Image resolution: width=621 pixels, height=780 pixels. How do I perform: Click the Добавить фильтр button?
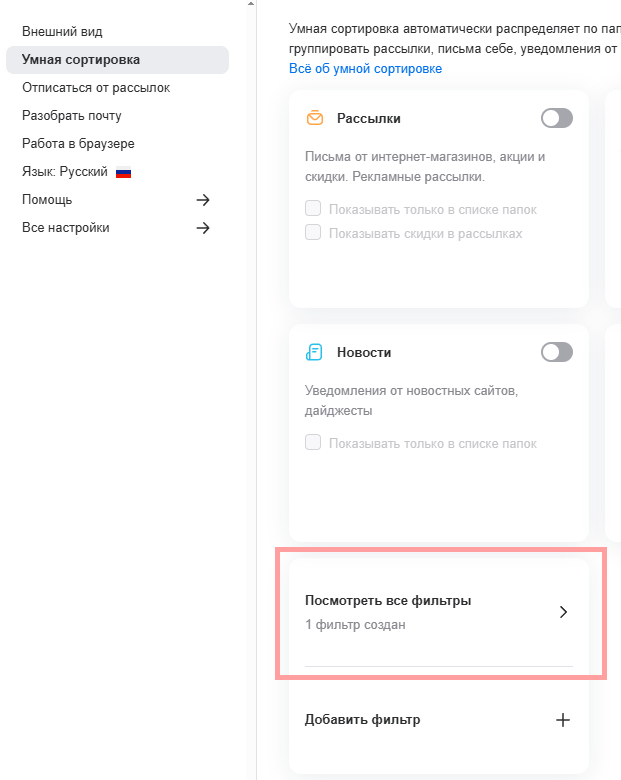click(x=362, y=720)
